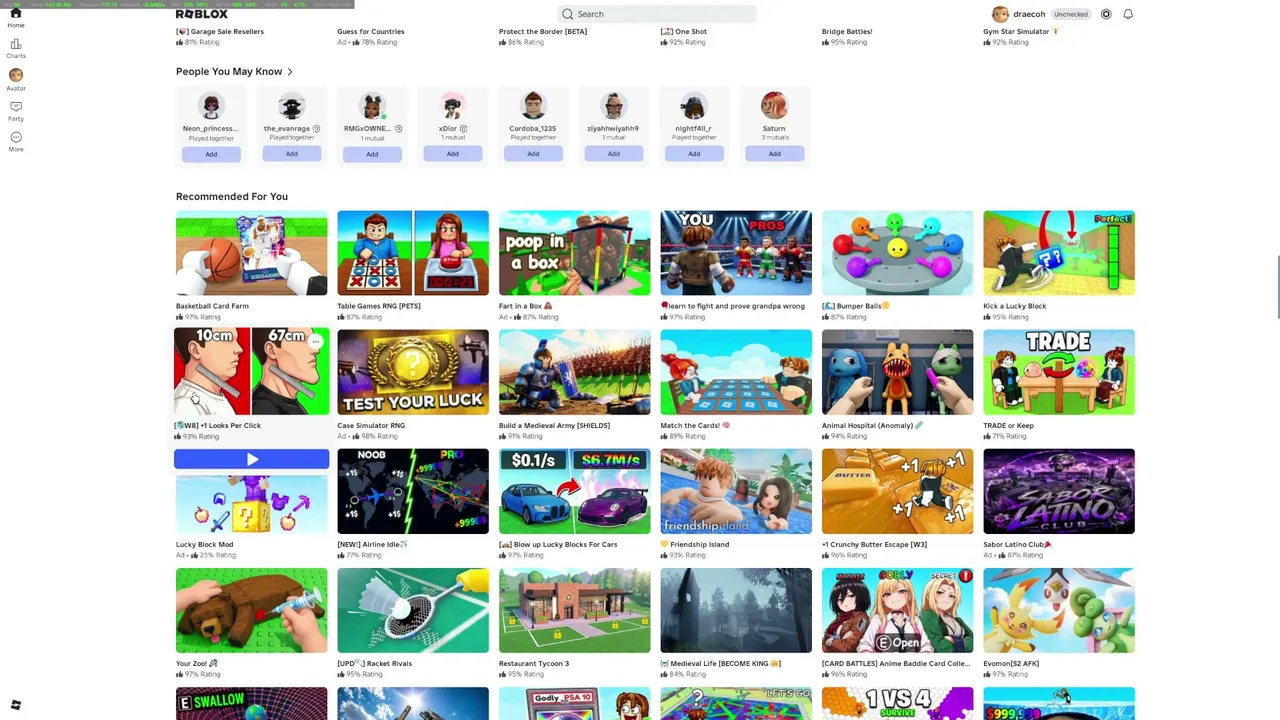
Task: Add RMGxOWNE as a friend
Action: [x=372, y=154]
